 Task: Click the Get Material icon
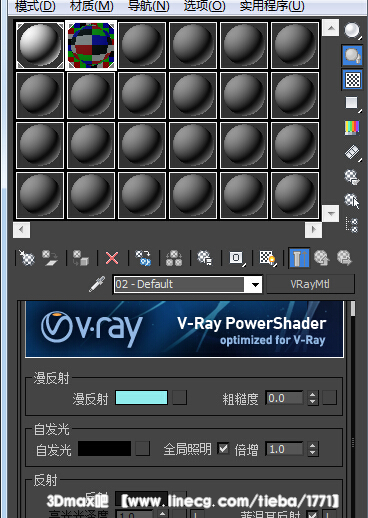tap(27, 258)
